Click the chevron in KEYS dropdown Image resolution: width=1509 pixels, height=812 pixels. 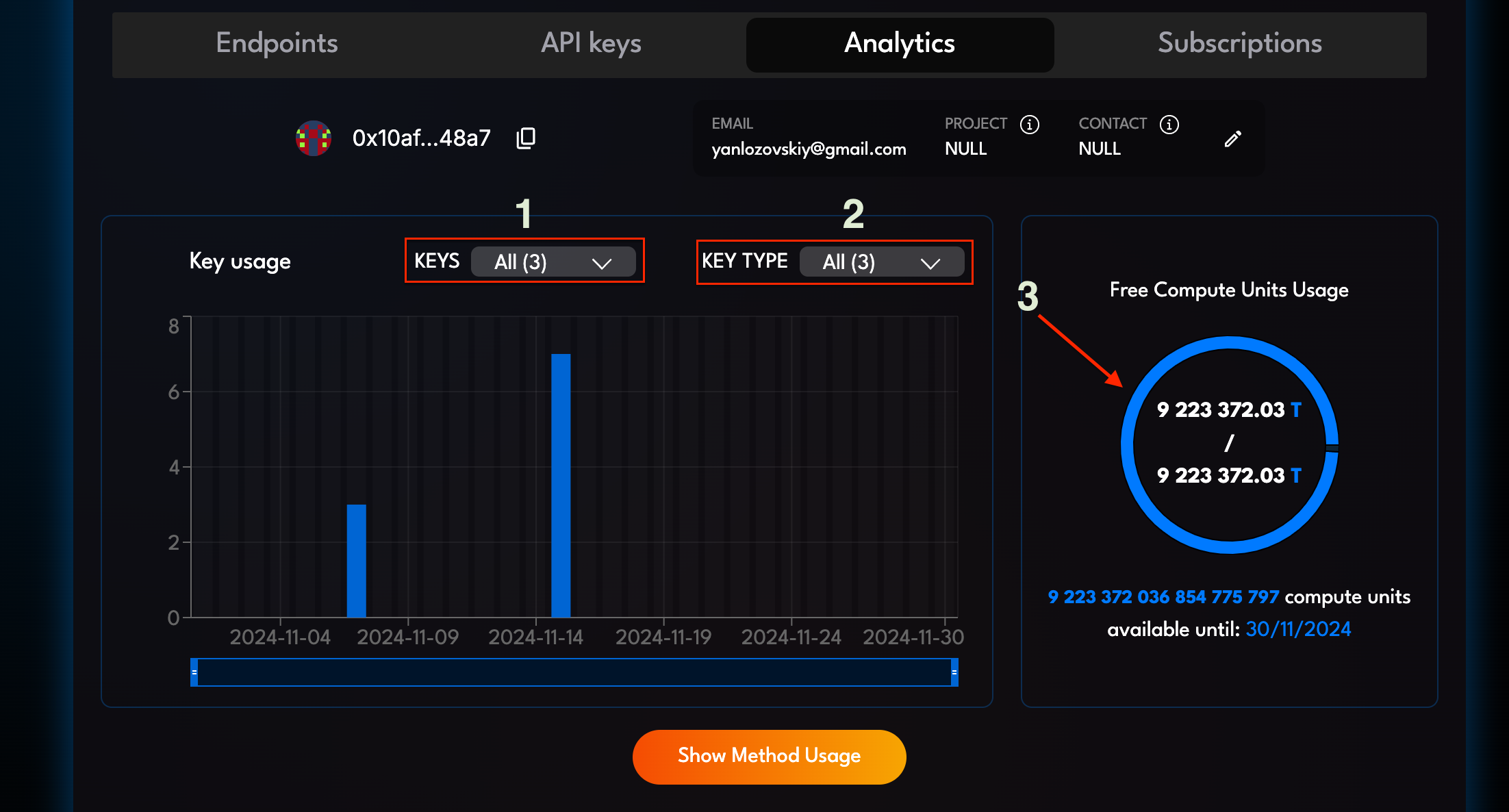[x=601, y=264]
